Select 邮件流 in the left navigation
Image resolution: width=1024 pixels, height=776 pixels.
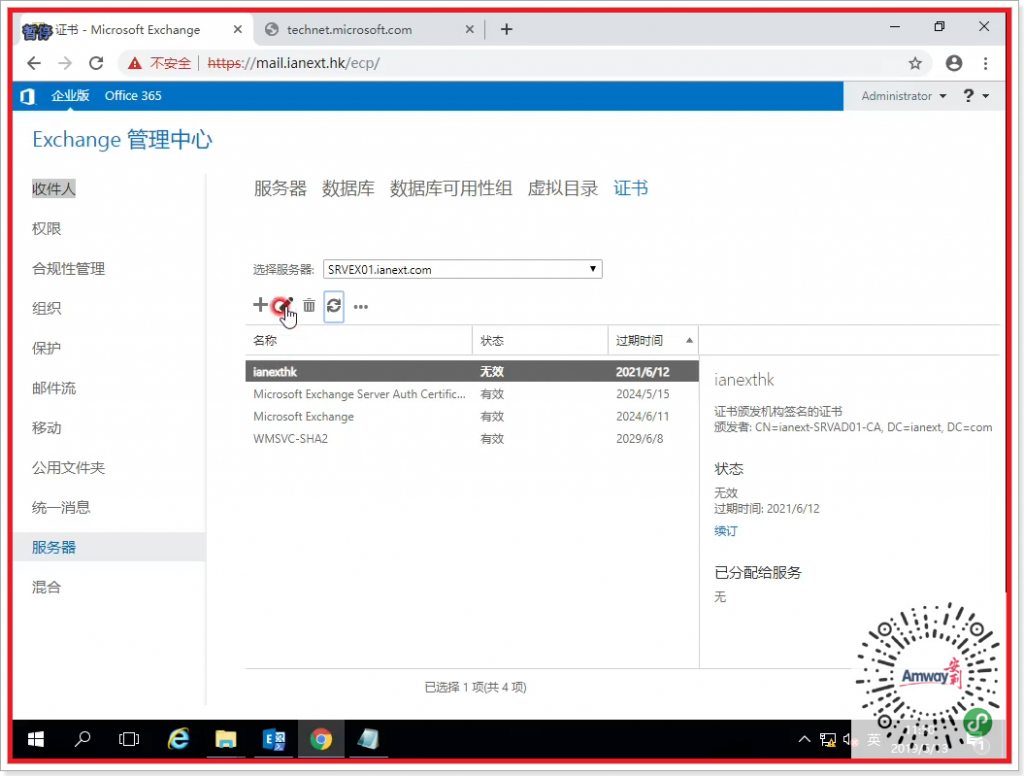pos(54,388)
